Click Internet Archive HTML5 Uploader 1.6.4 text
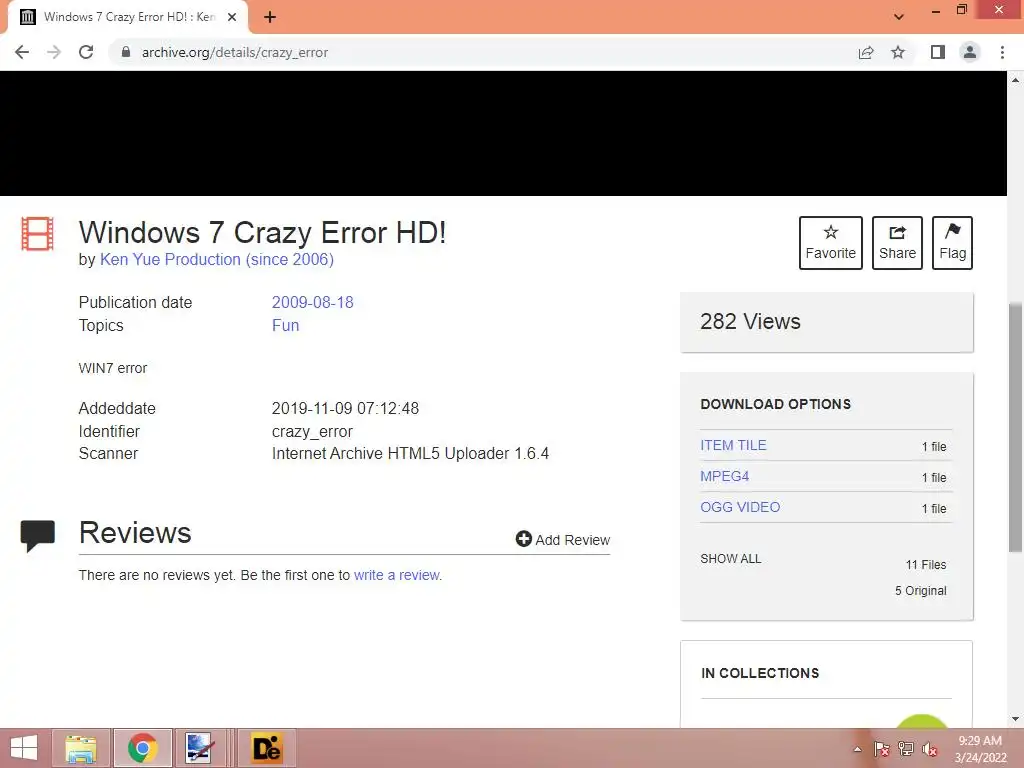Image resolution: width=1024 pixels, height=768 pixels. click(410, 454)
